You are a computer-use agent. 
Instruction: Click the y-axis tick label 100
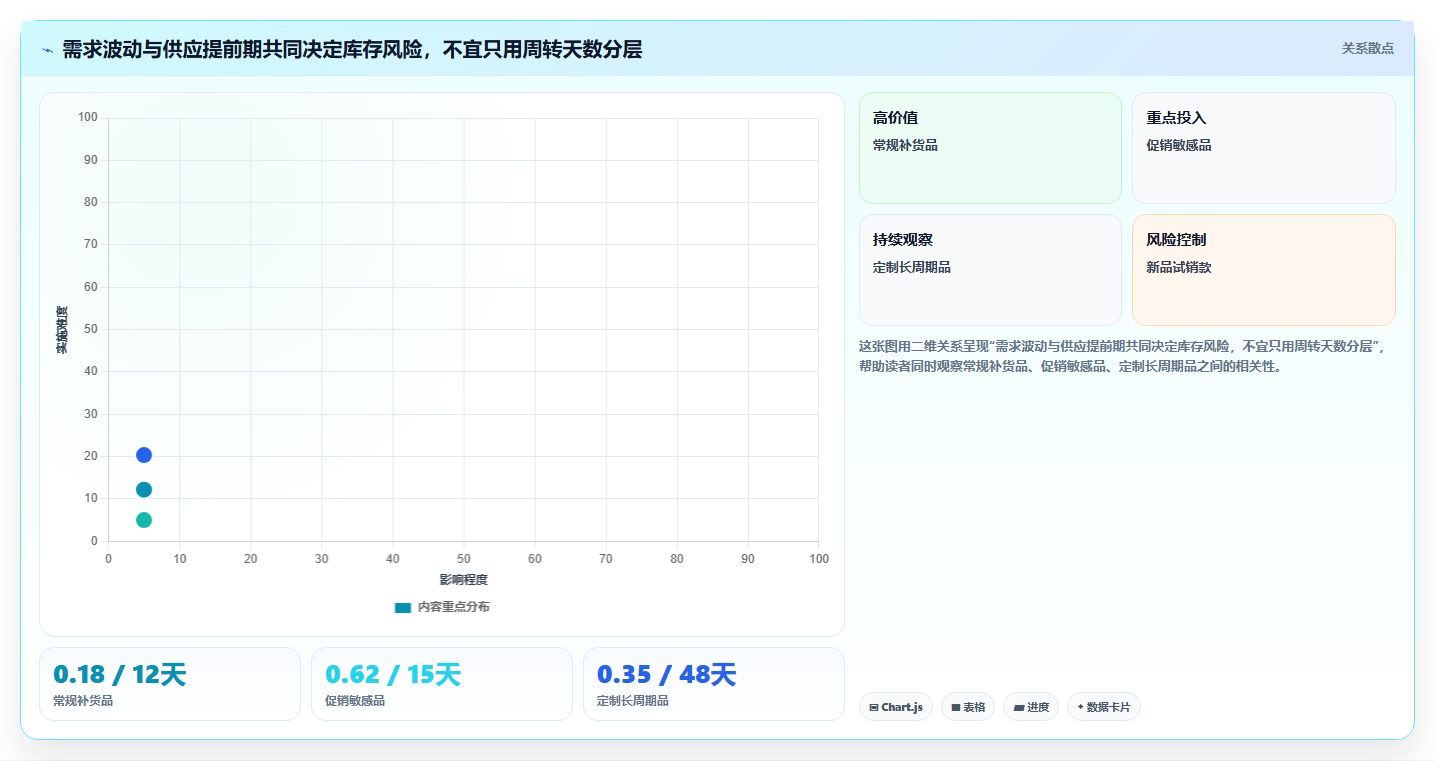tap(88, 118)
